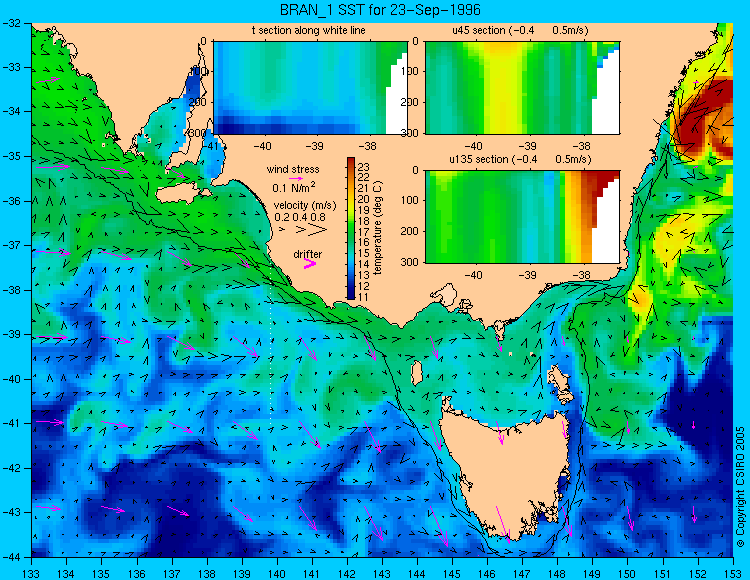This screenshot has height=580, width=750.
Task: Click the colorbar tick value 23
Action: point(364,167)
